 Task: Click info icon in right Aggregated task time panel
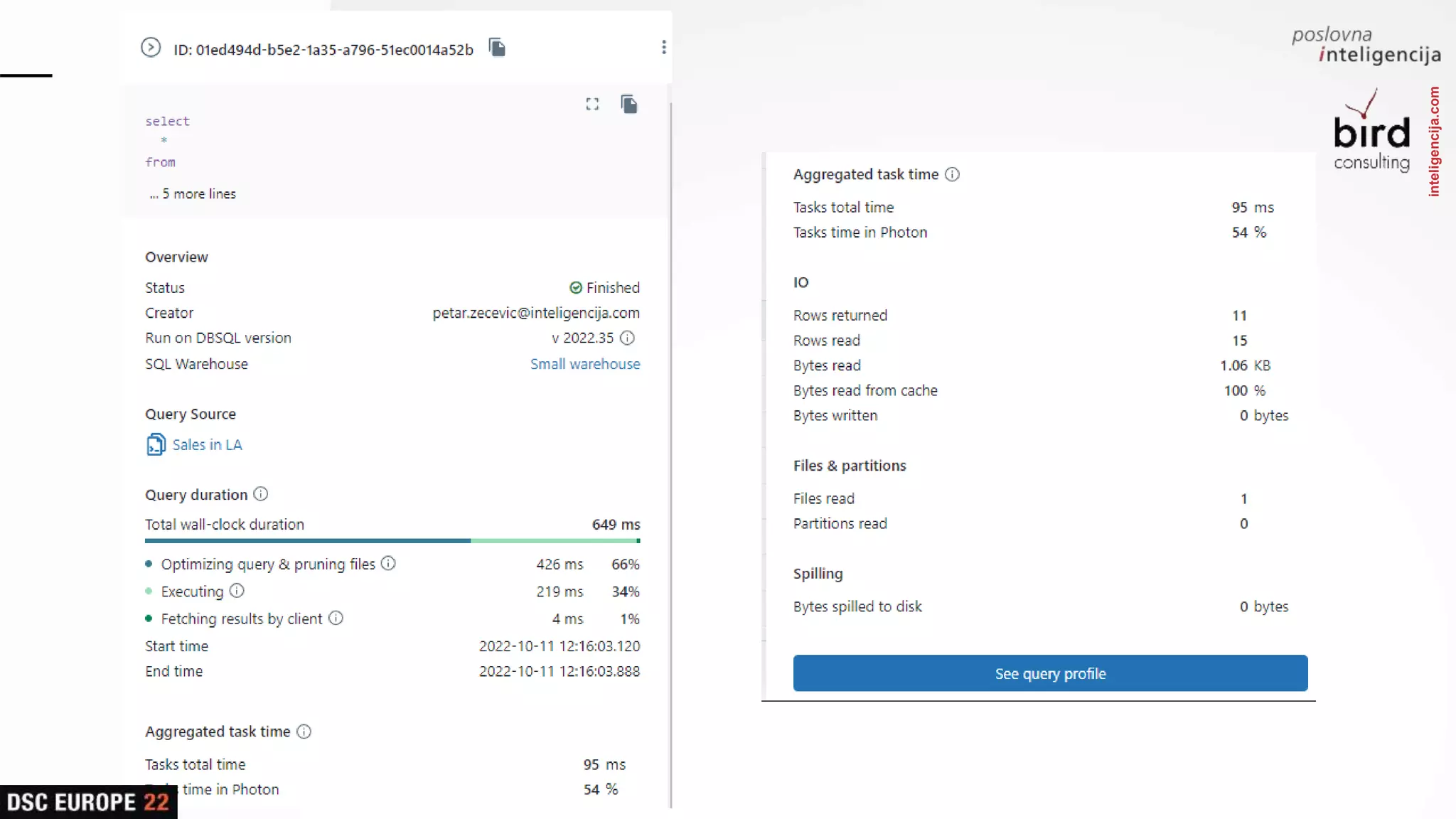coord(952,174)
